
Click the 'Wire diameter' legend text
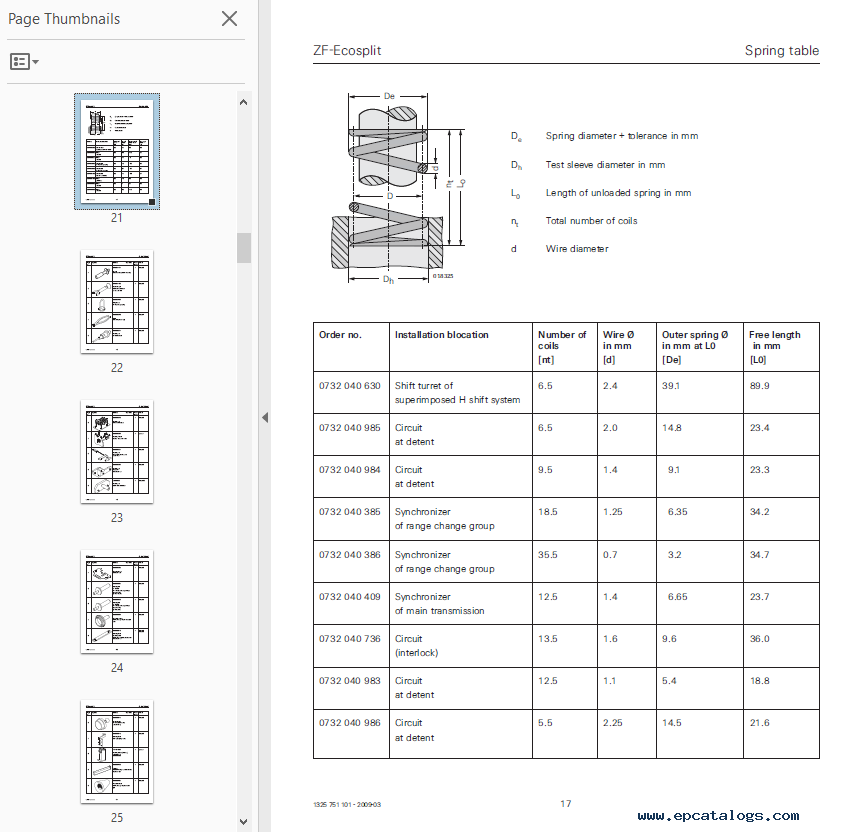(x=577, y=249)
